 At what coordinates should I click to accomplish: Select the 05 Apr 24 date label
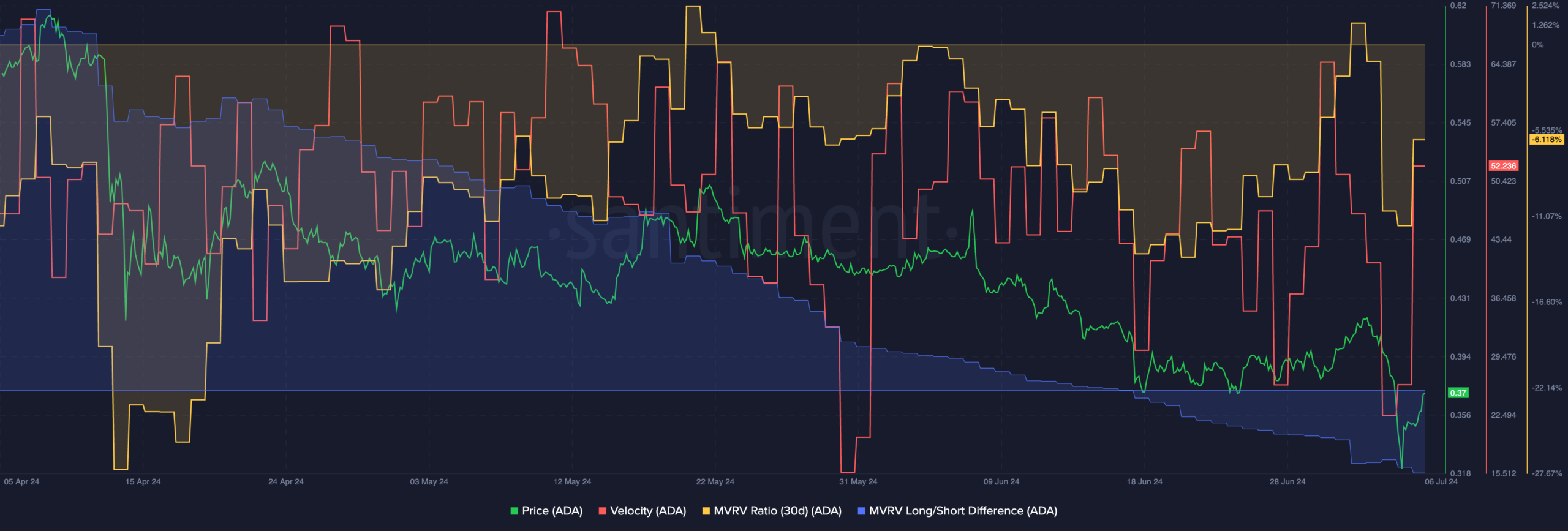coord(21,481)
